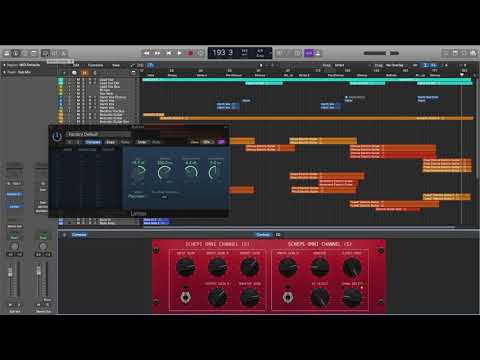This screenshot has width=480, height=360.
Task: Click the Undo button in plugin header
Action: pos(142,142)
